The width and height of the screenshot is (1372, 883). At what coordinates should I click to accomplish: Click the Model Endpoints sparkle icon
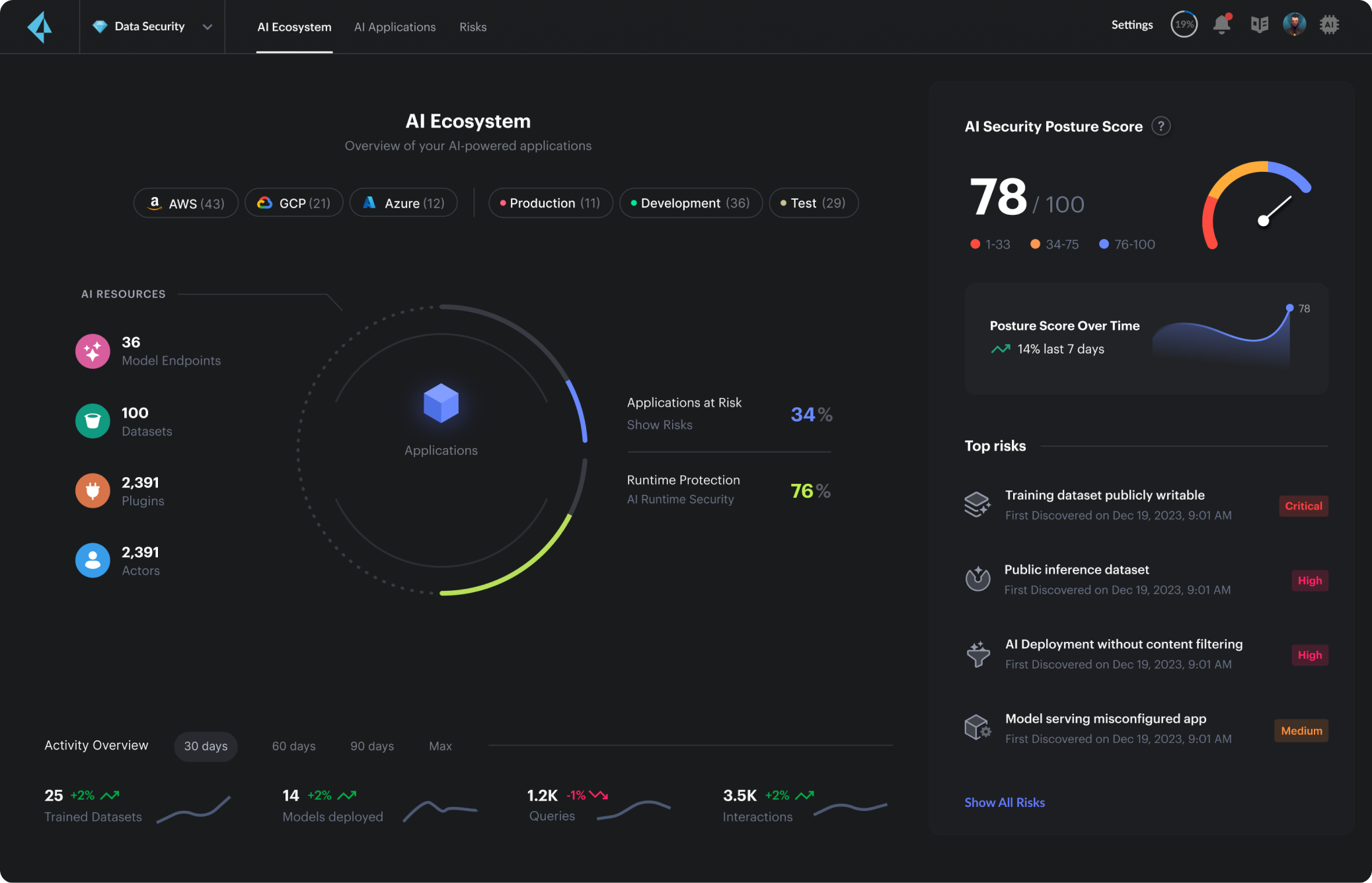tap(92, 351)
